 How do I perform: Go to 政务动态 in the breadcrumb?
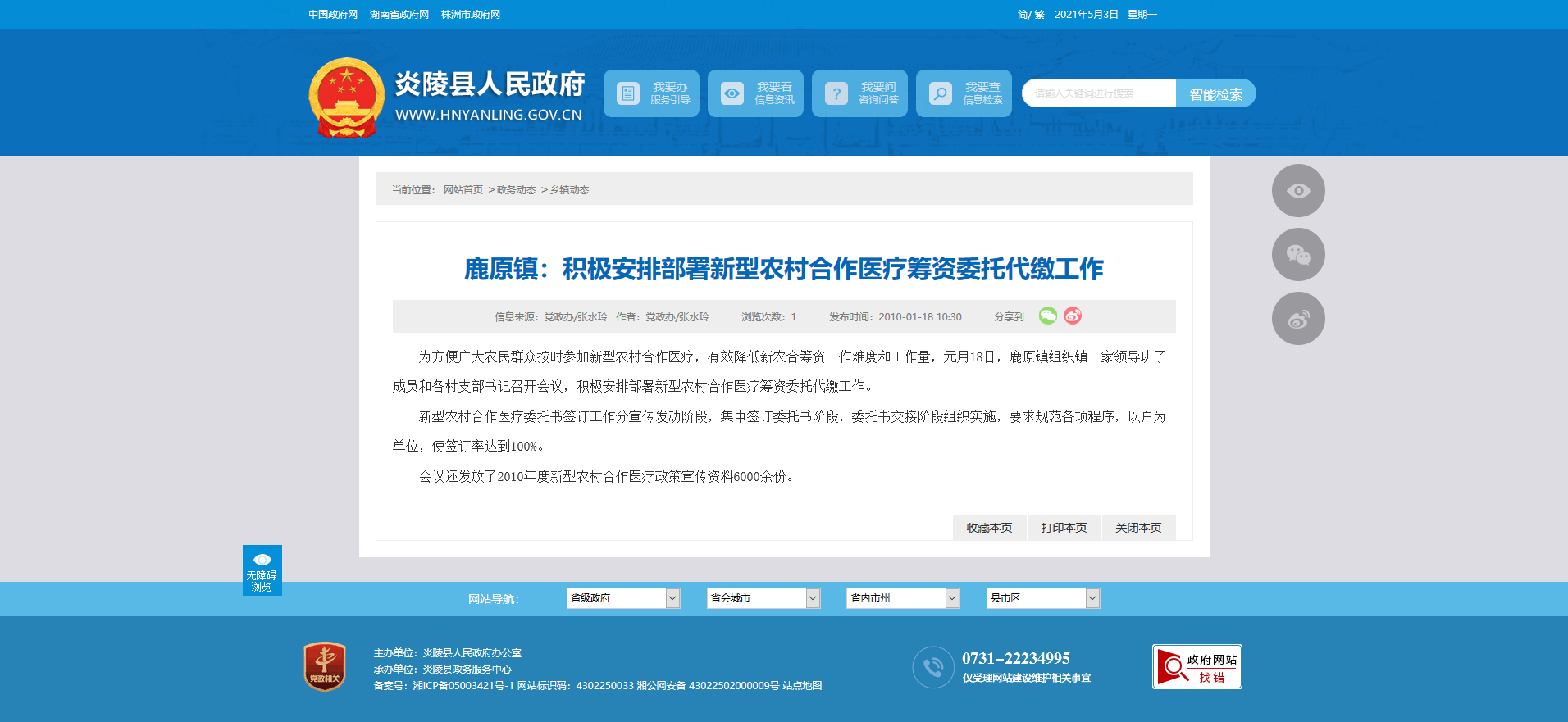click(516, 190)
